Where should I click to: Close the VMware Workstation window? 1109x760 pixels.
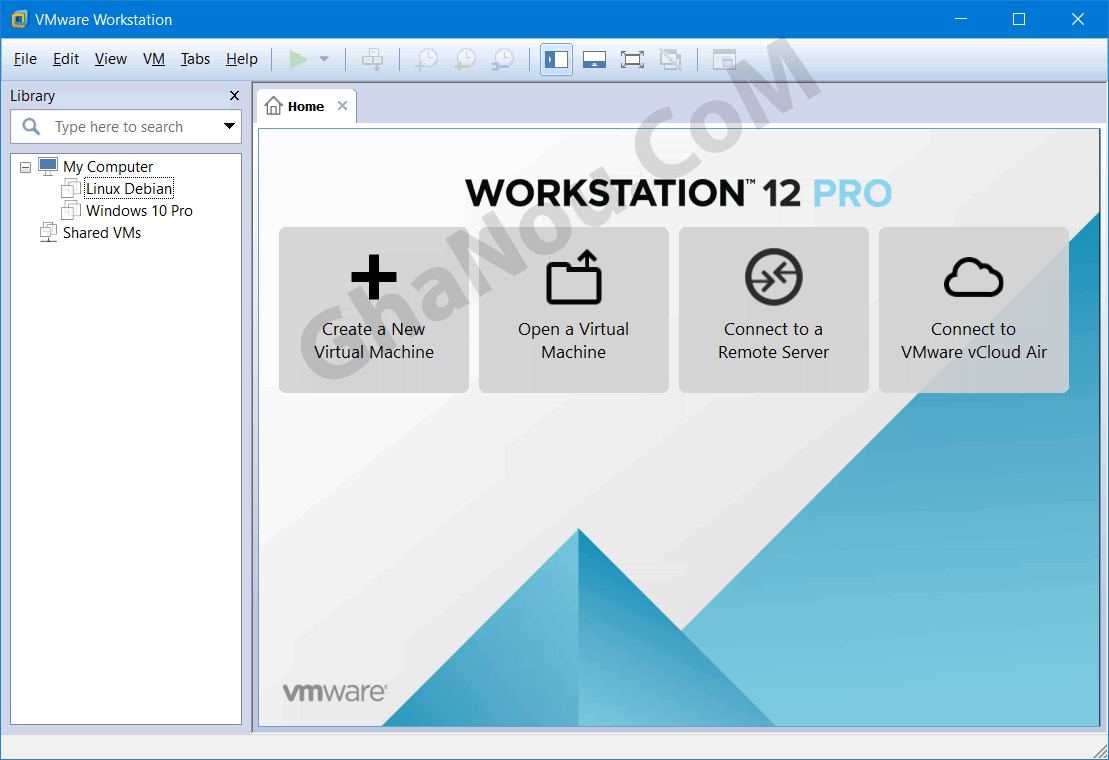[1077, 19]
